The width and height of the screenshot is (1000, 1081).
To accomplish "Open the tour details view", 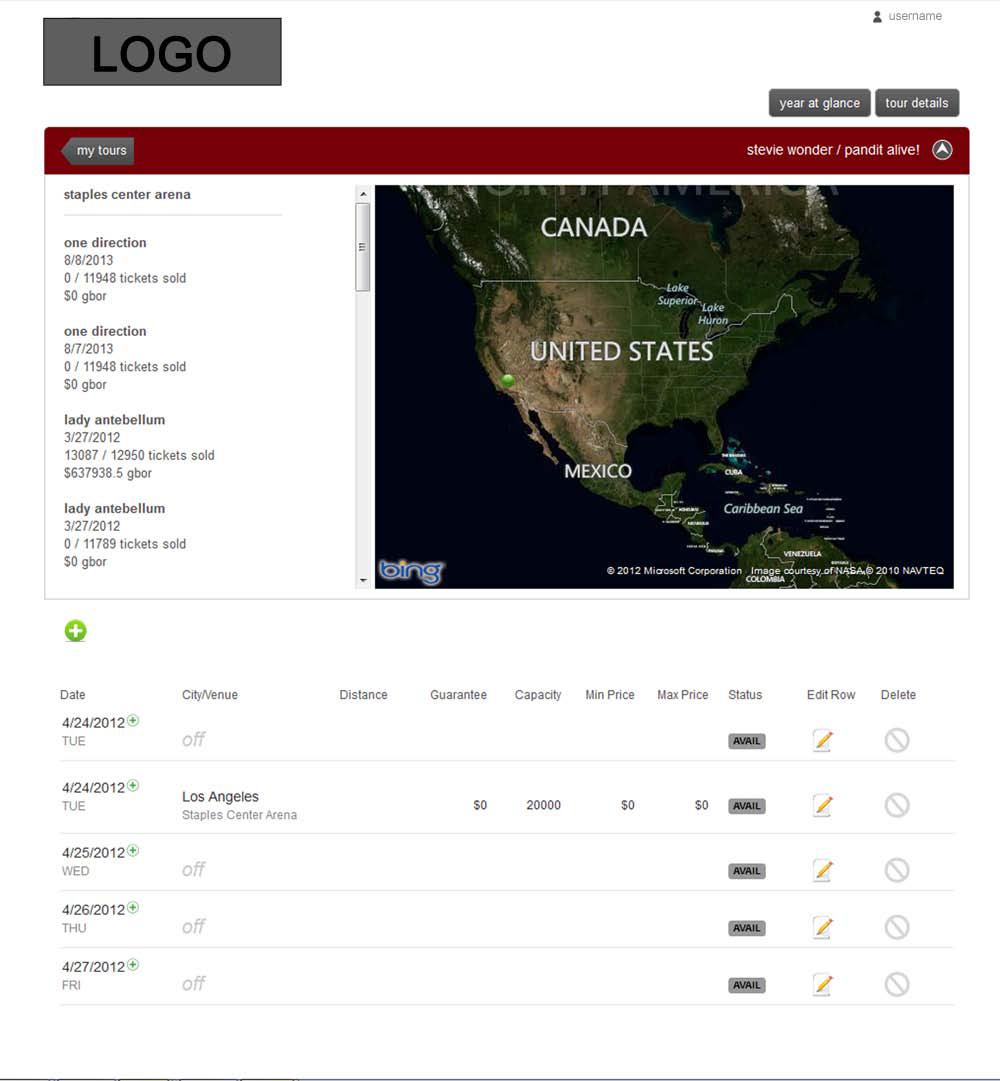I will pos(917,103).
